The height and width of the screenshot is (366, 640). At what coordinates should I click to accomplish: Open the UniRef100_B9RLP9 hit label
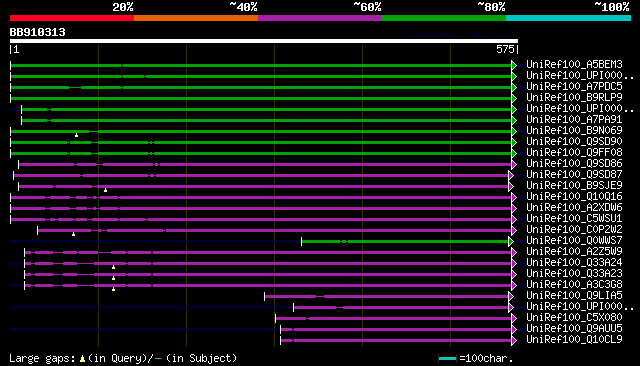click(574, 98)
